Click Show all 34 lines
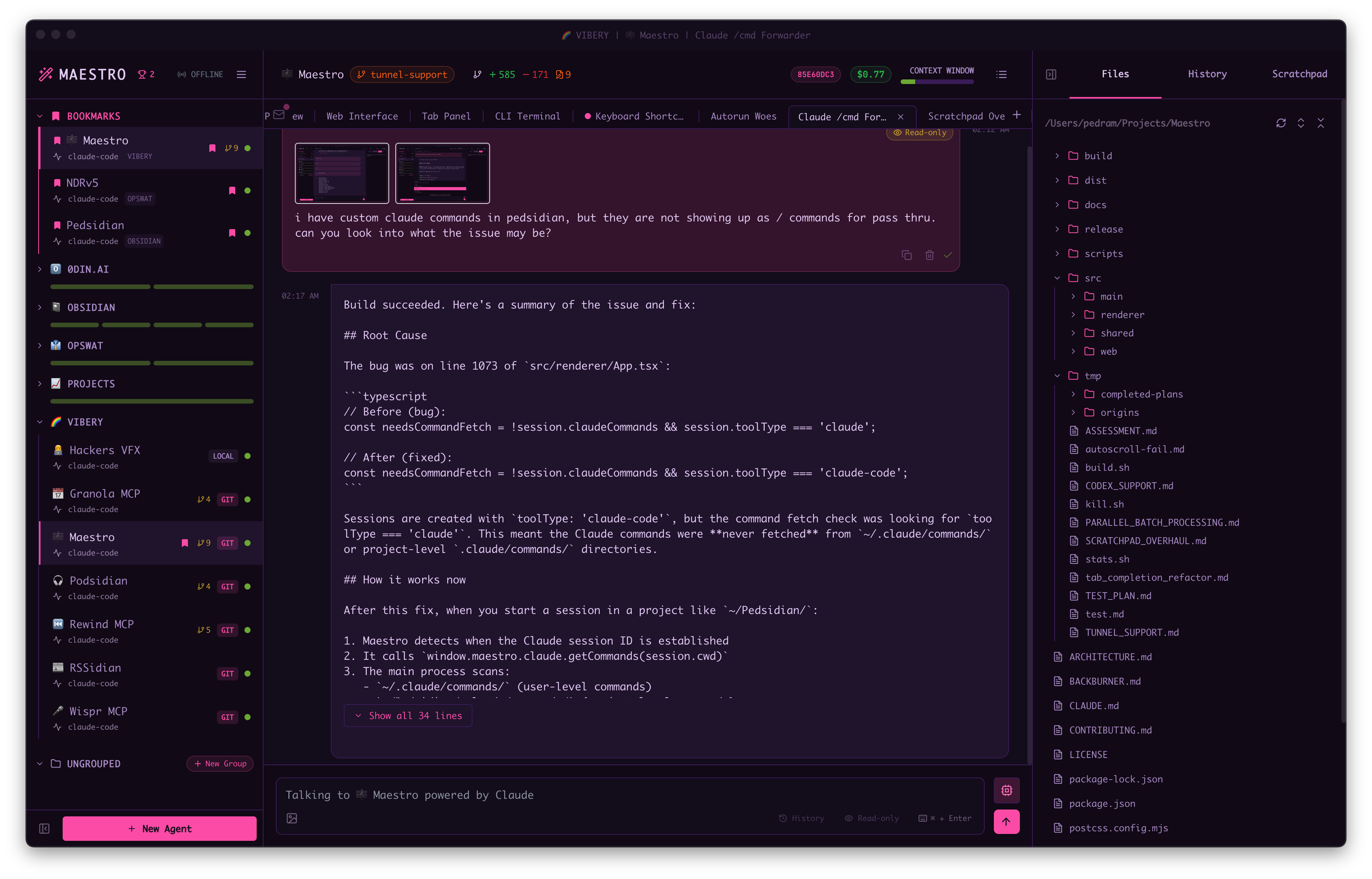Viewport: 1372px width, 879px height. pyautogui.click(x=408, y=715)
